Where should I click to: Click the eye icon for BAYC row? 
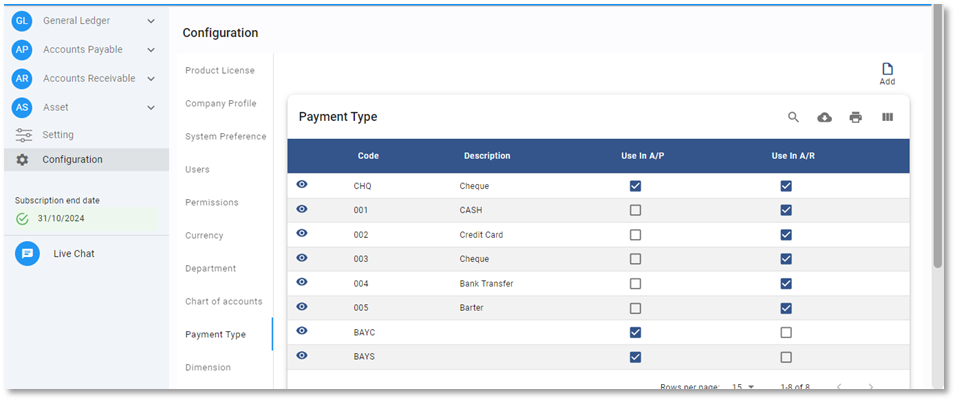pyautogui.click(x=302, y=331)
